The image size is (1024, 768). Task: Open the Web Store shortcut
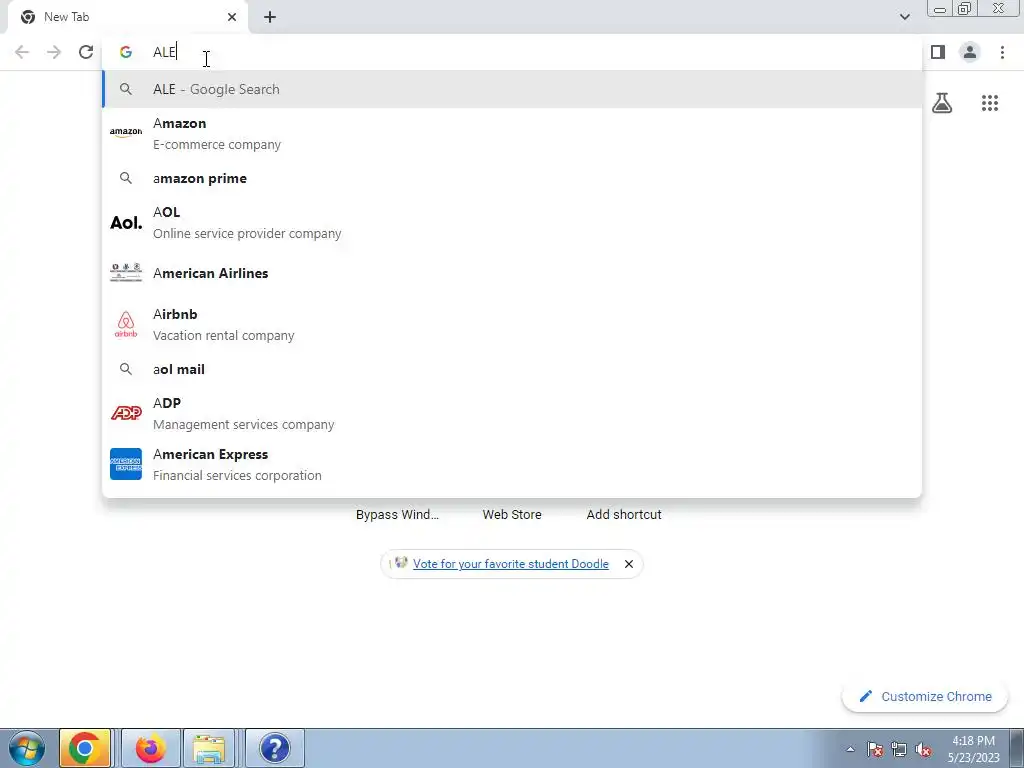512,515
